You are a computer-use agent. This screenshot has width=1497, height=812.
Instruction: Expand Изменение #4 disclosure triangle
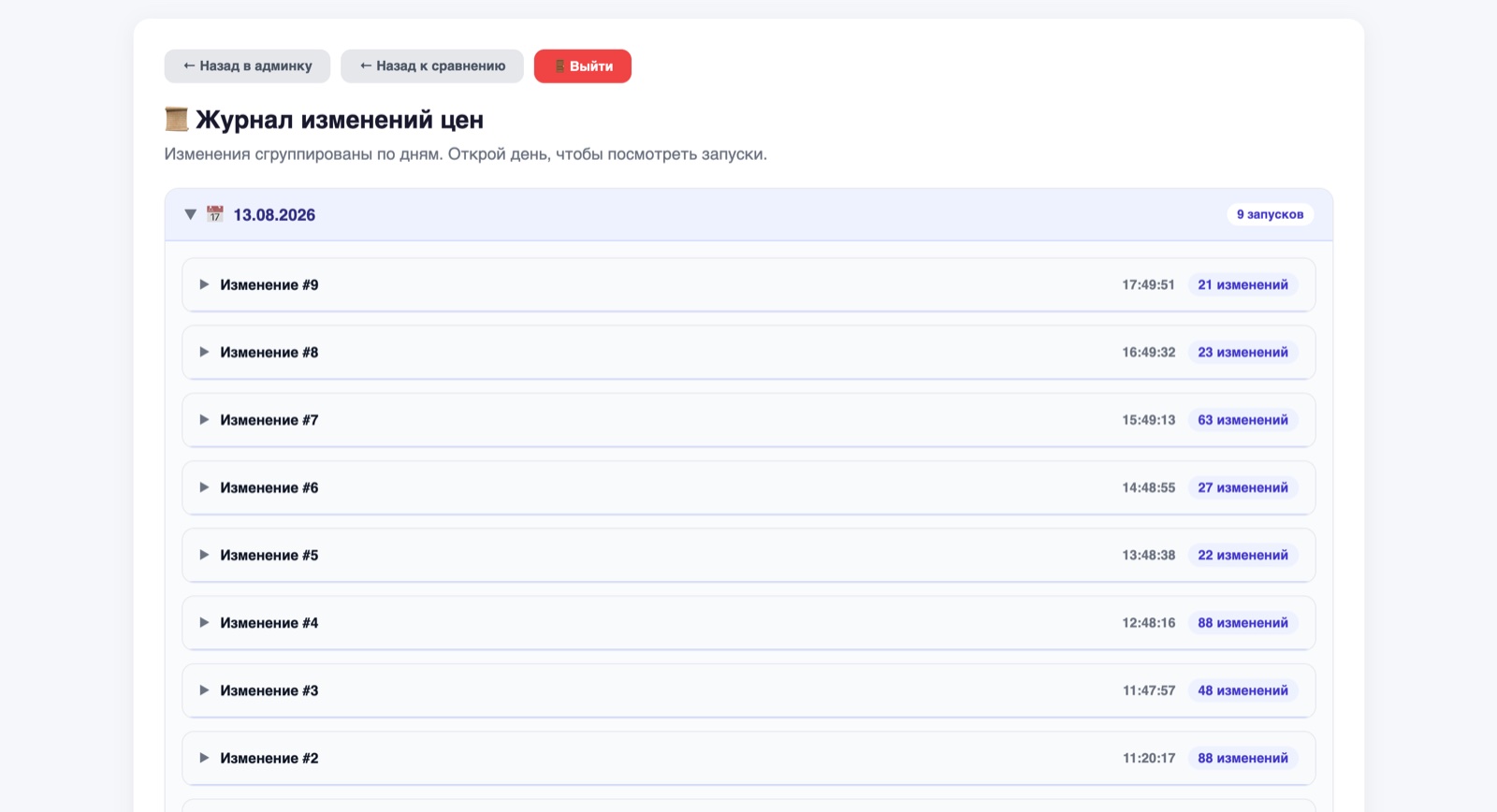(204, 623)
